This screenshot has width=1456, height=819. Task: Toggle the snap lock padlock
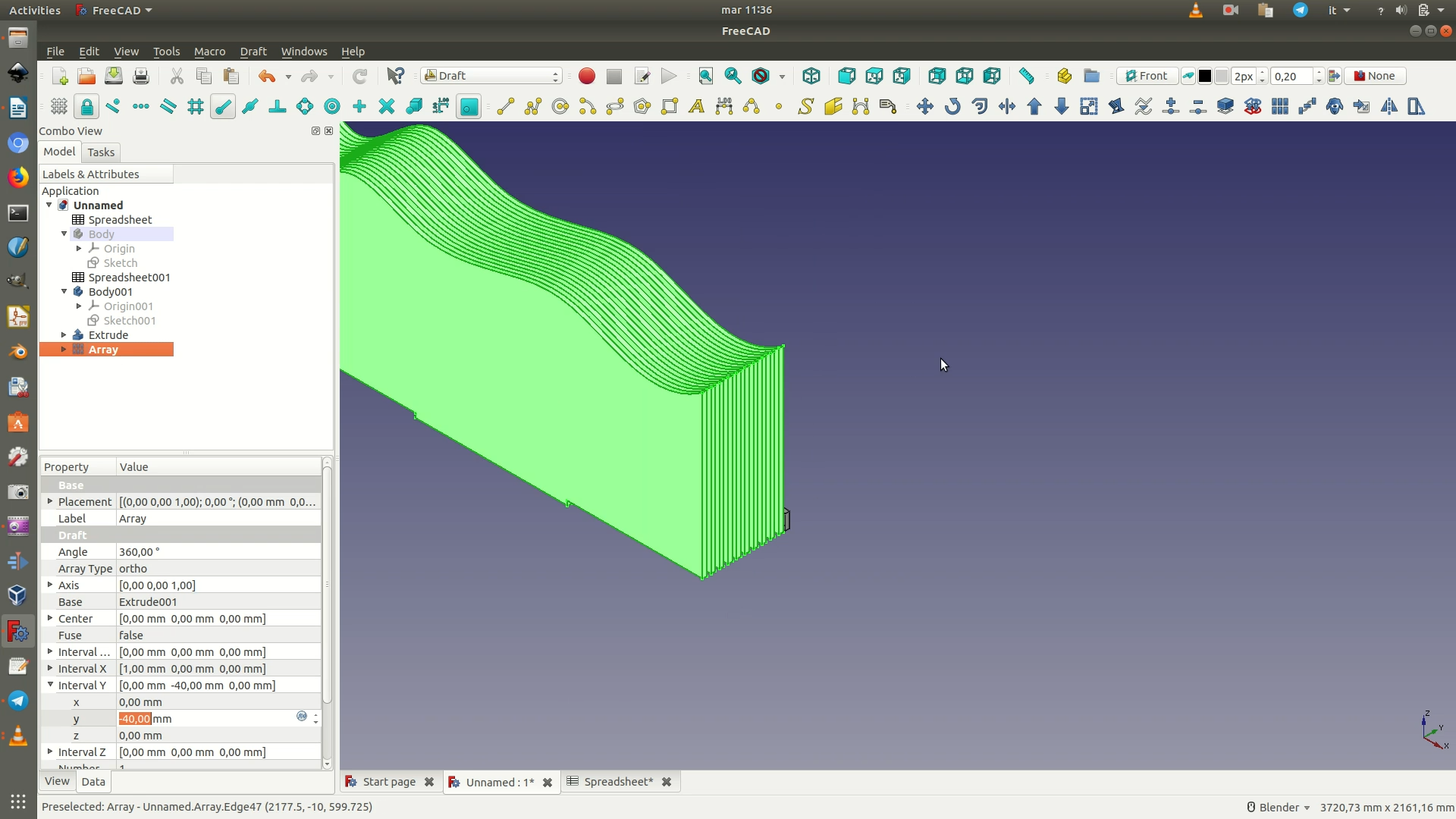(86, 106)
